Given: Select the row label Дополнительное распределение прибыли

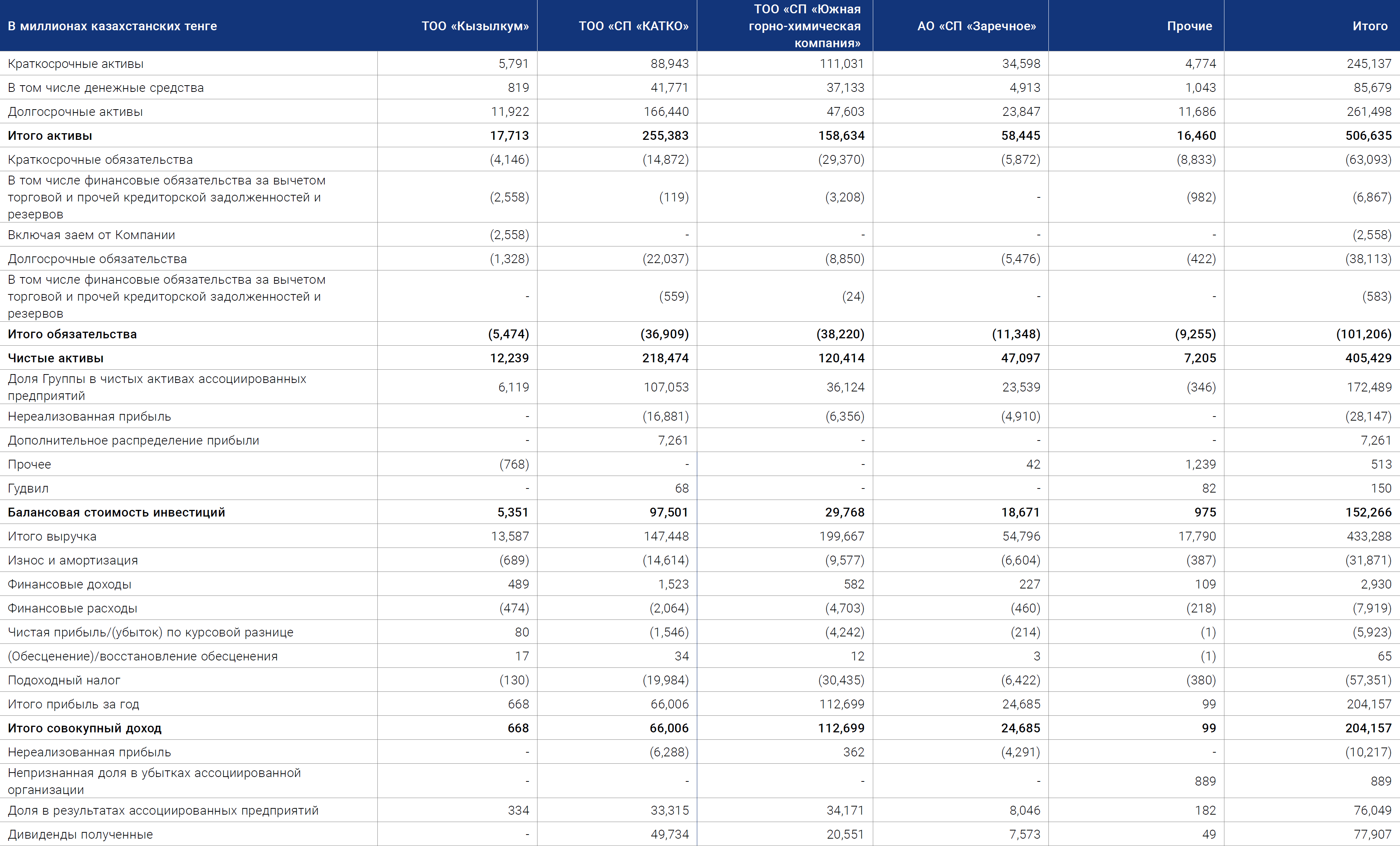Looking at the screenshot, I should click(x=134, y=440).
